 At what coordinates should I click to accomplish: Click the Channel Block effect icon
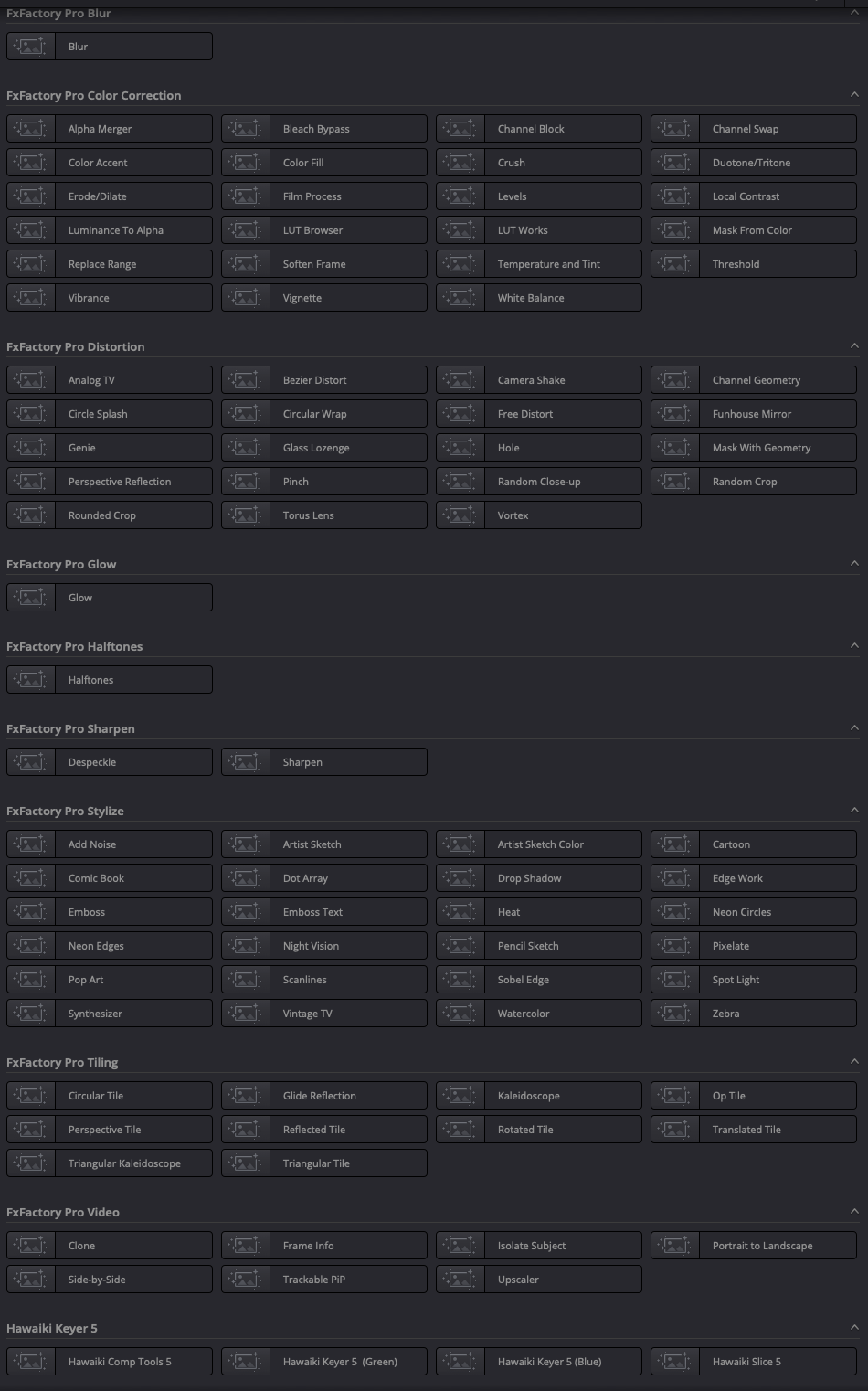(460, 129)
